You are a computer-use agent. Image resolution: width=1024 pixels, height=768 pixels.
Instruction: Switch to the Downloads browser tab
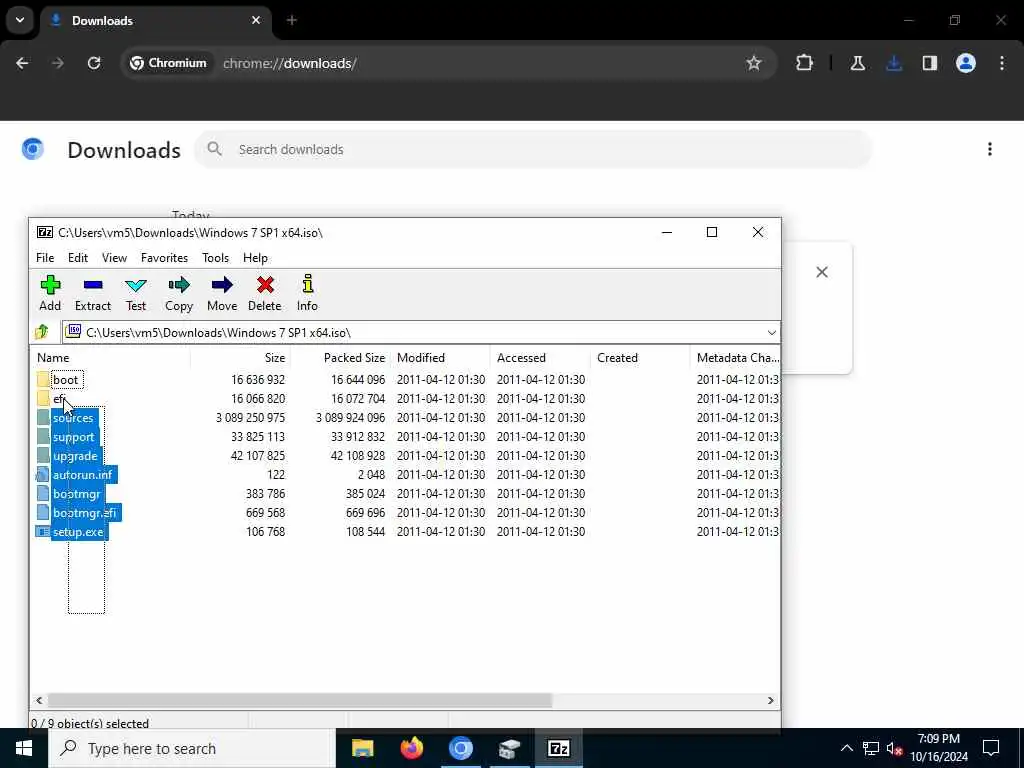point(157,20)
